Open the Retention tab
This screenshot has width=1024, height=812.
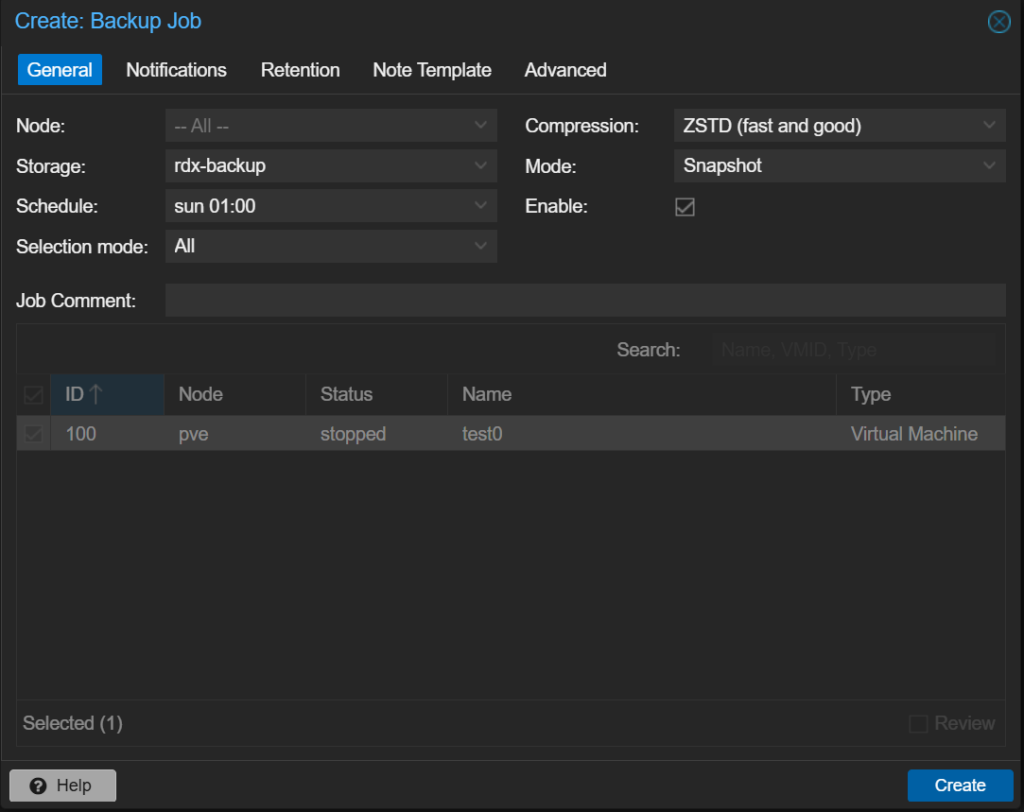[300, 70]
